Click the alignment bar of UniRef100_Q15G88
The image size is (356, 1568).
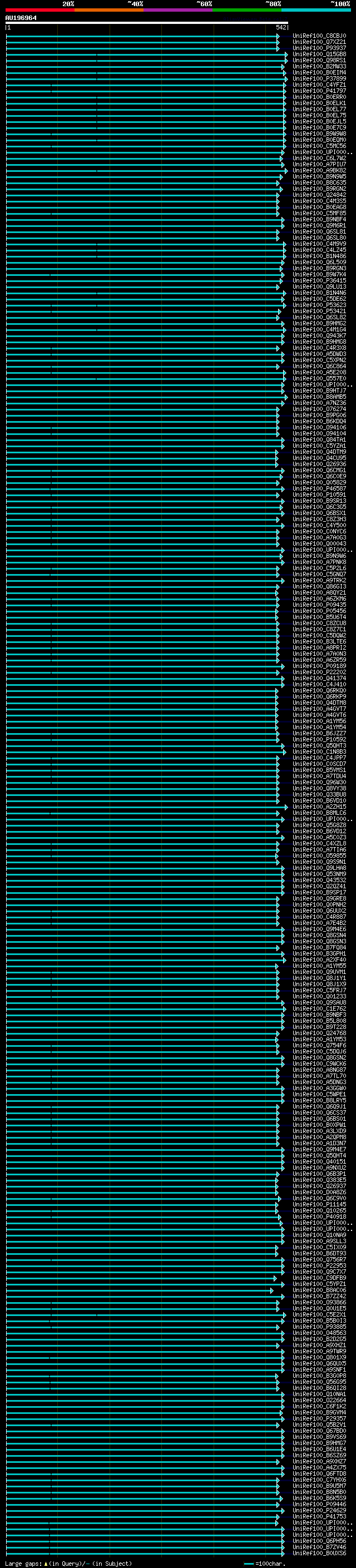pos(147,54)
